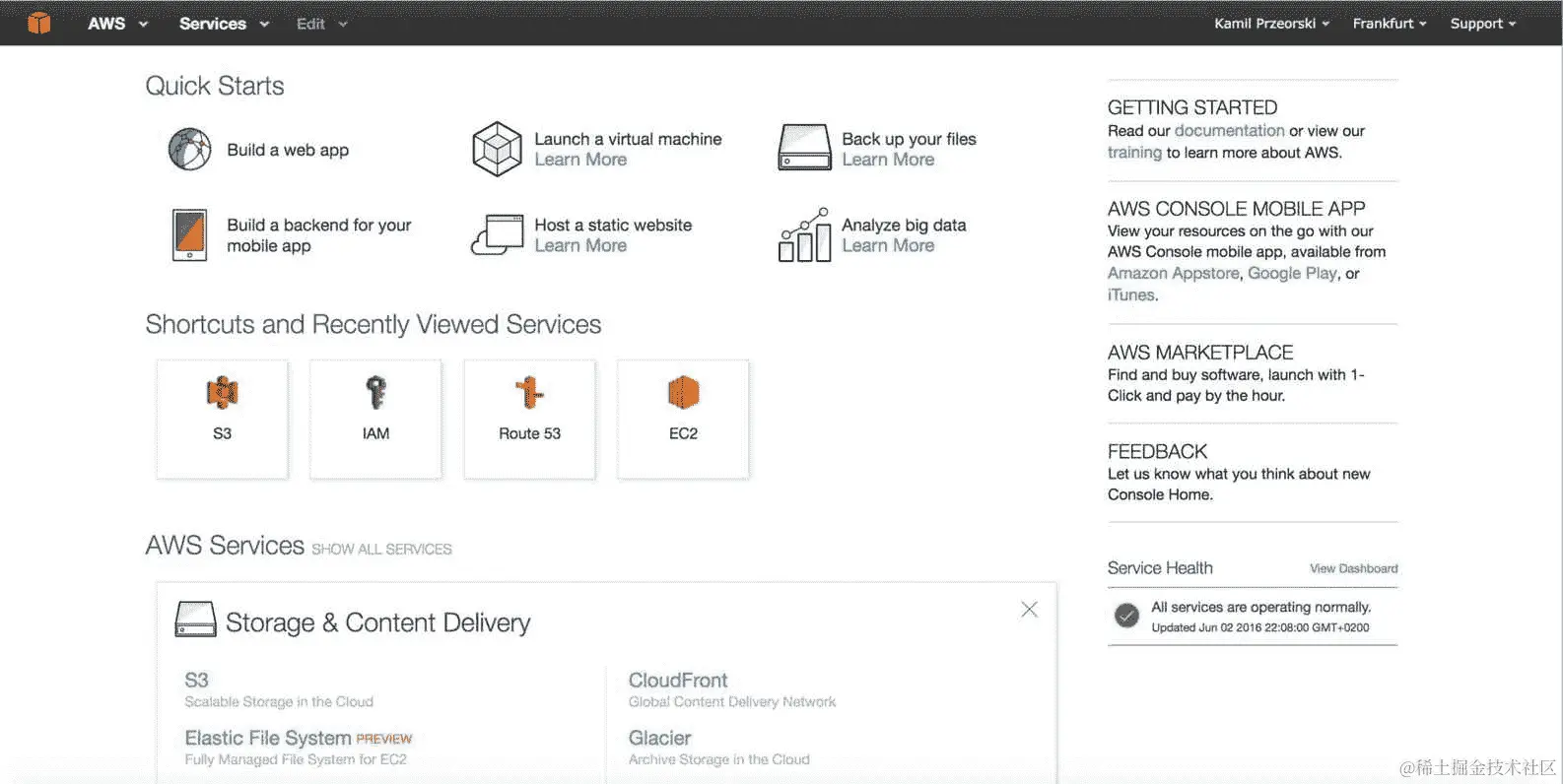Click the IAM key shortcut icon

[x=375, y=392]
